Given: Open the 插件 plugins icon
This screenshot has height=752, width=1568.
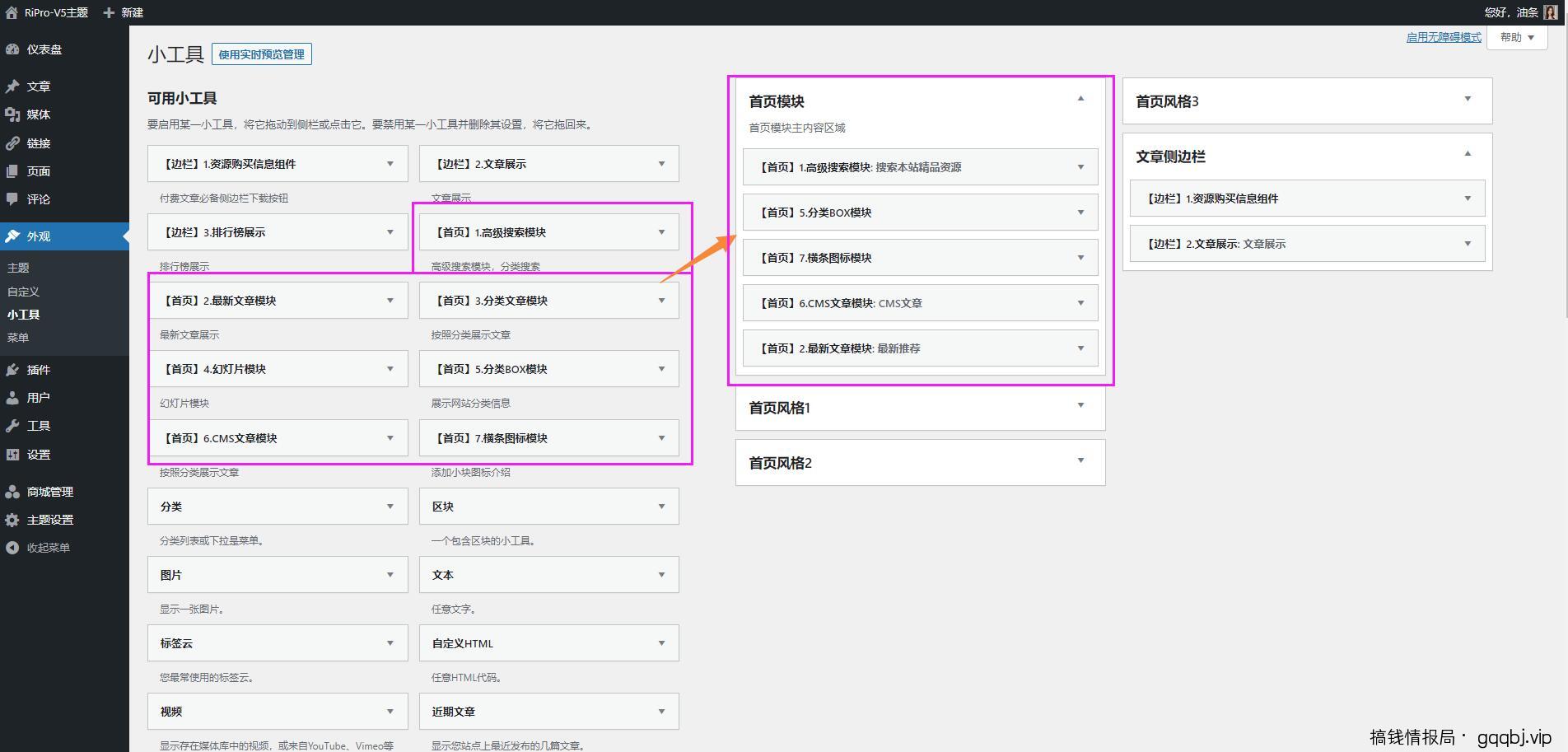Looking at the screenshot, I should 12,370.
